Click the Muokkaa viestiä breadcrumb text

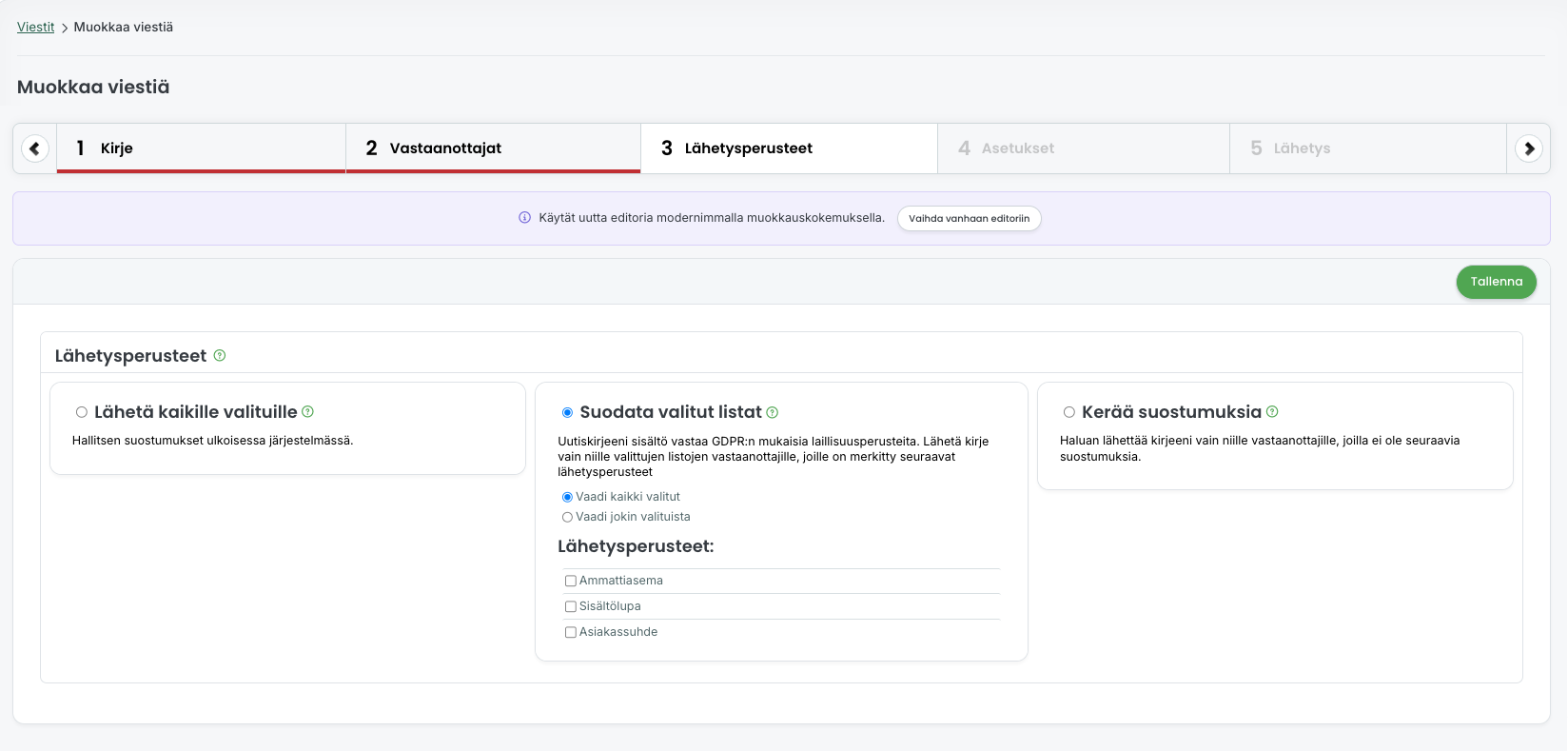[124, 27]
